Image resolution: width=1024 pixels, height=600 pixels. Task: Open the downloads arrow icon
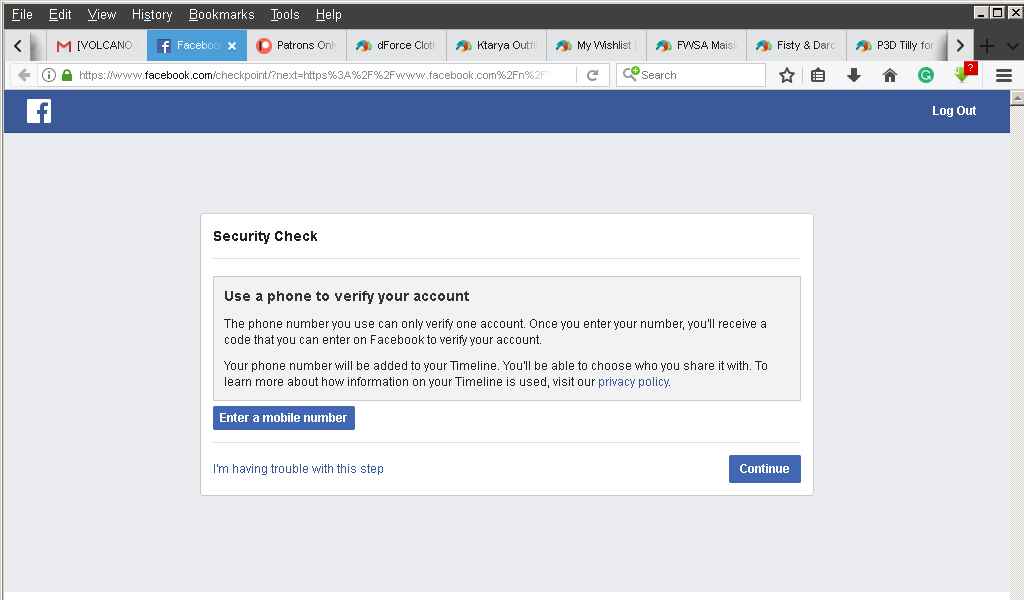[854, 75]
